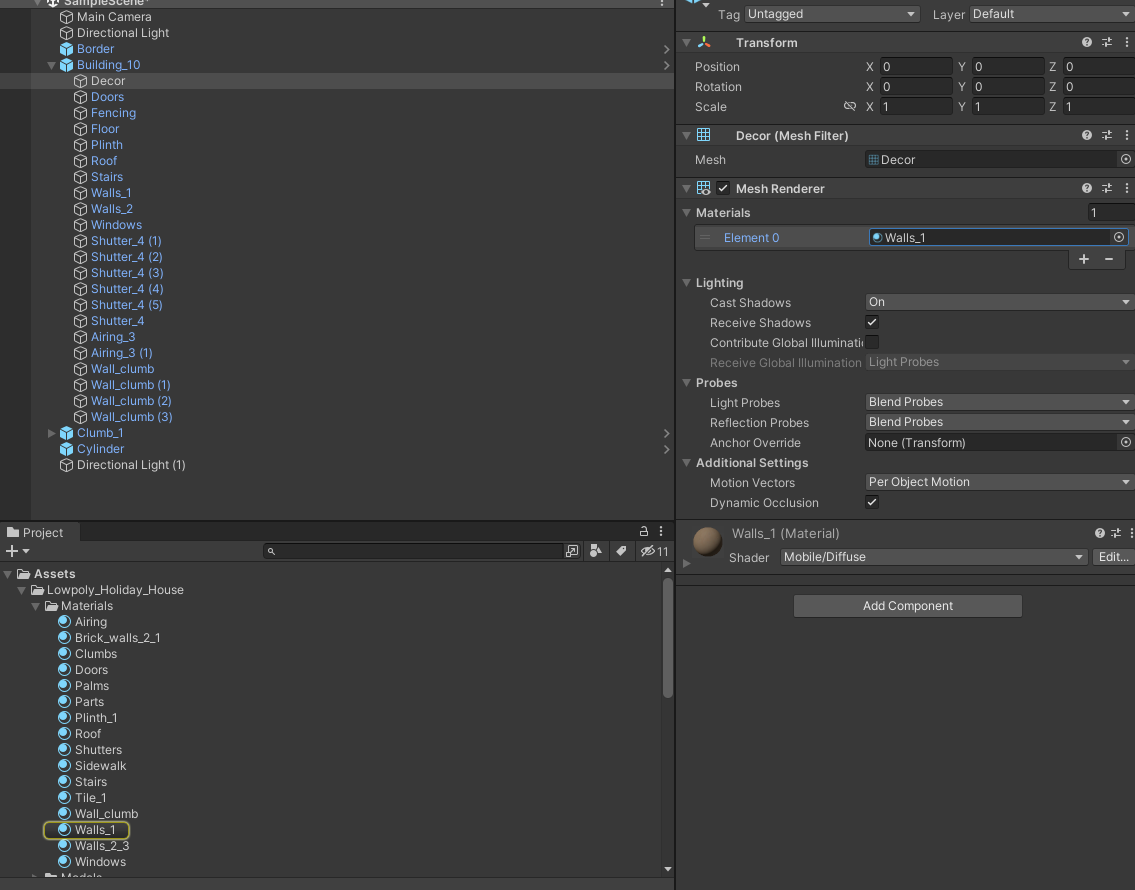The image size is (1135, 890).
Task: Open the Cast Shadows dropdown
Action: pyautogui.click(x=998, y=302)
